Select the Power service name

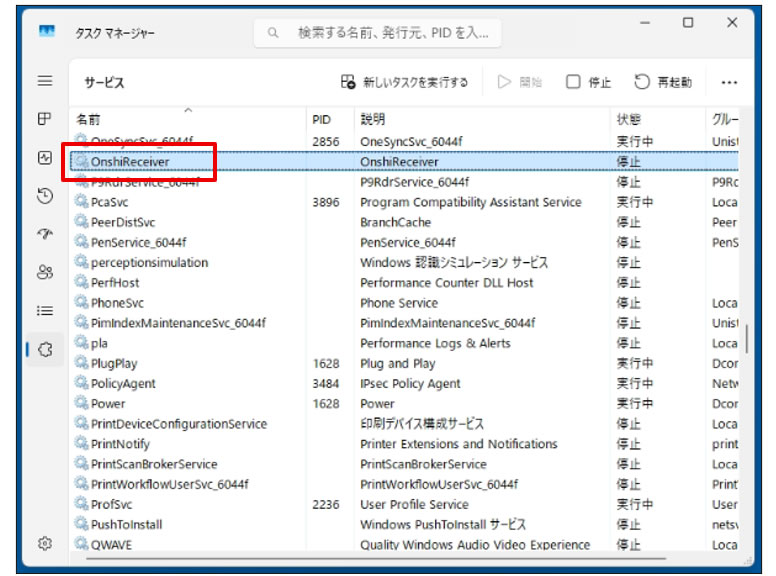point(108,404)
